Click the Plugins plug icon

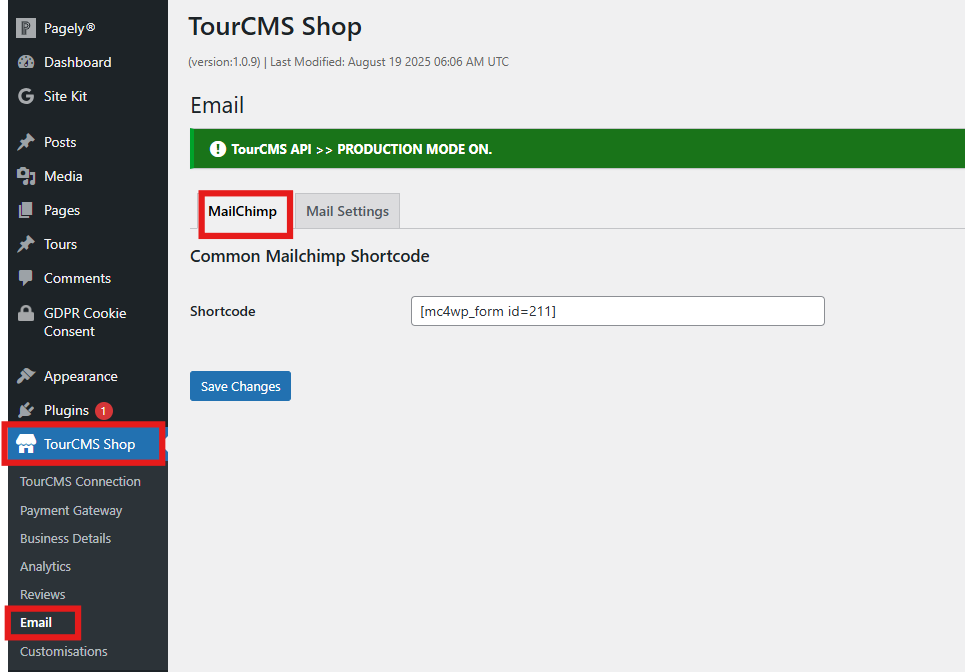26,410
